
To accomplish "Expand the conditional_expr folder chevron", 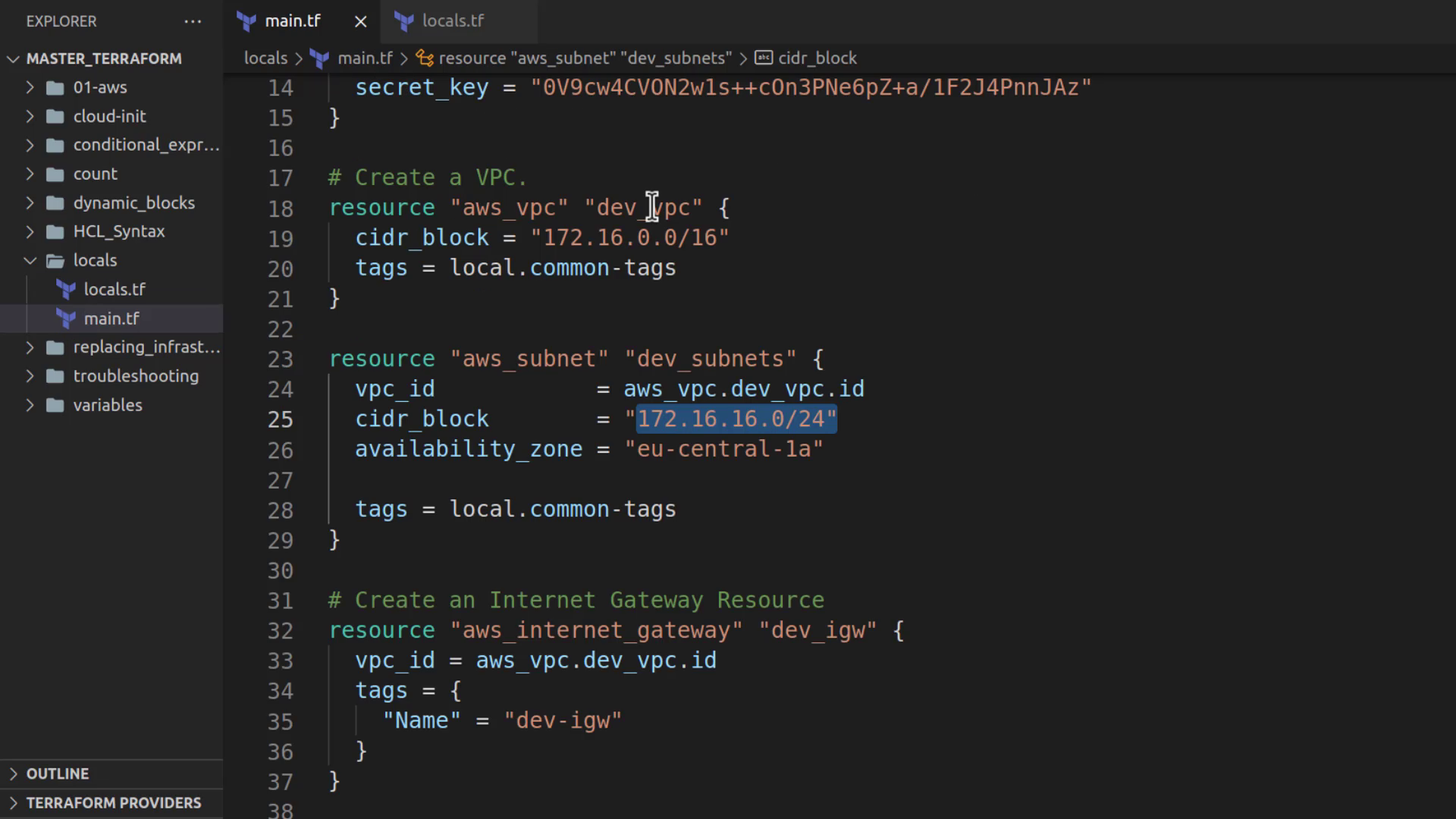I will point(30,145).
